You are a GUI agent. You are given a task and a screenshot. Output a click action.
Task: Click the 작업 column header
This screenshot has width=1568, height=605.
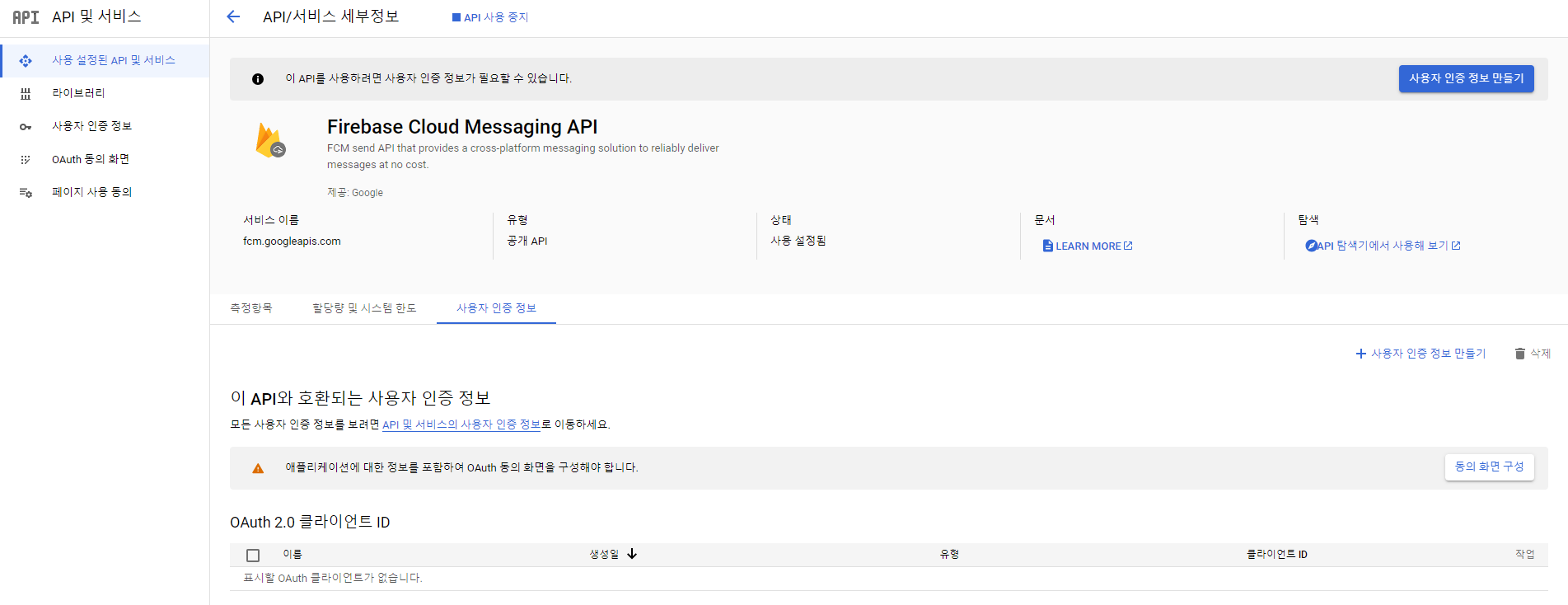(1524, 554)
